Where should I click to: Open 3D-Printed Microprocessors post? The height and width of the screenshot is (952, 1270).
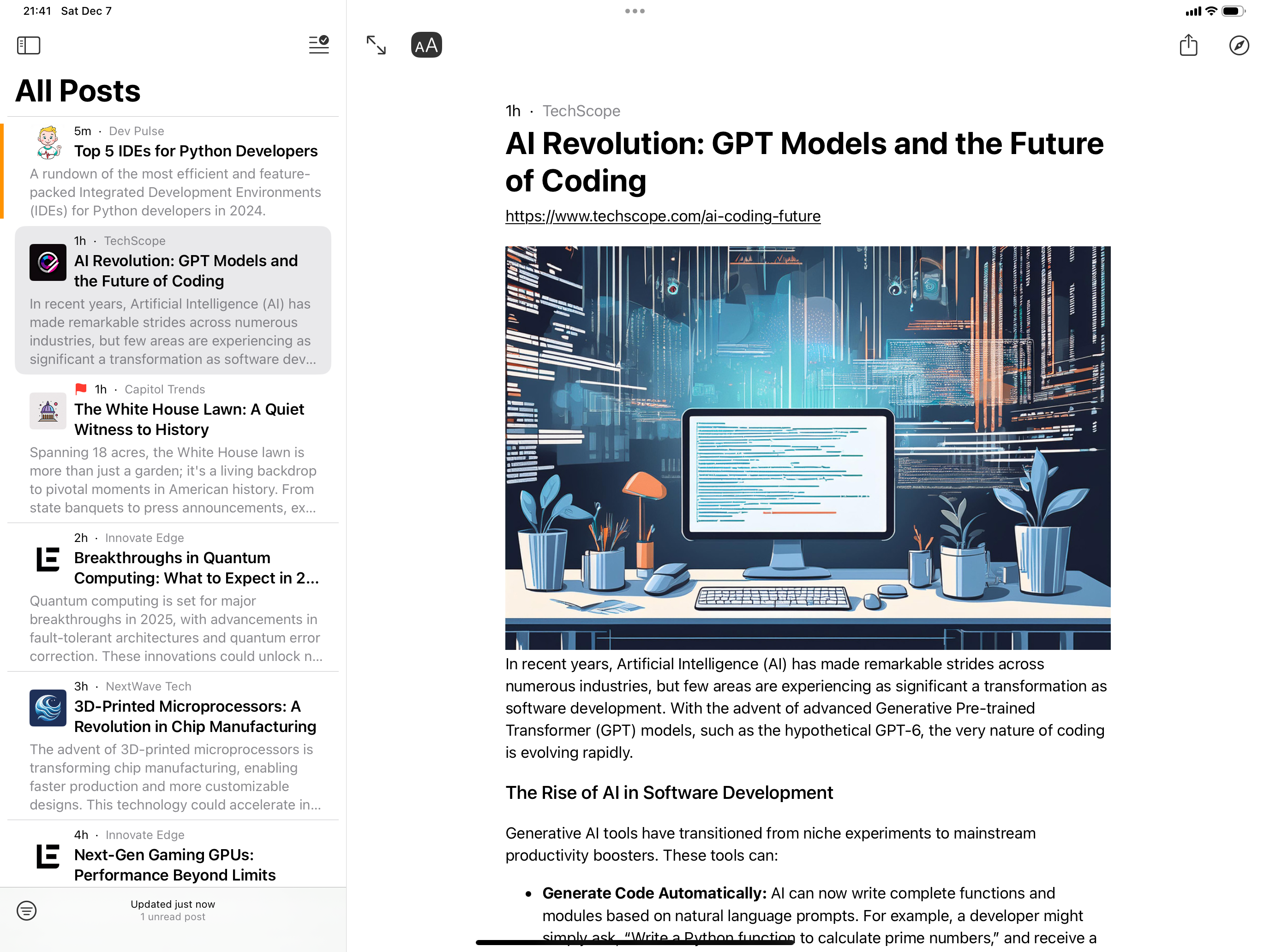pyautogui.click(x=173, y=746)
